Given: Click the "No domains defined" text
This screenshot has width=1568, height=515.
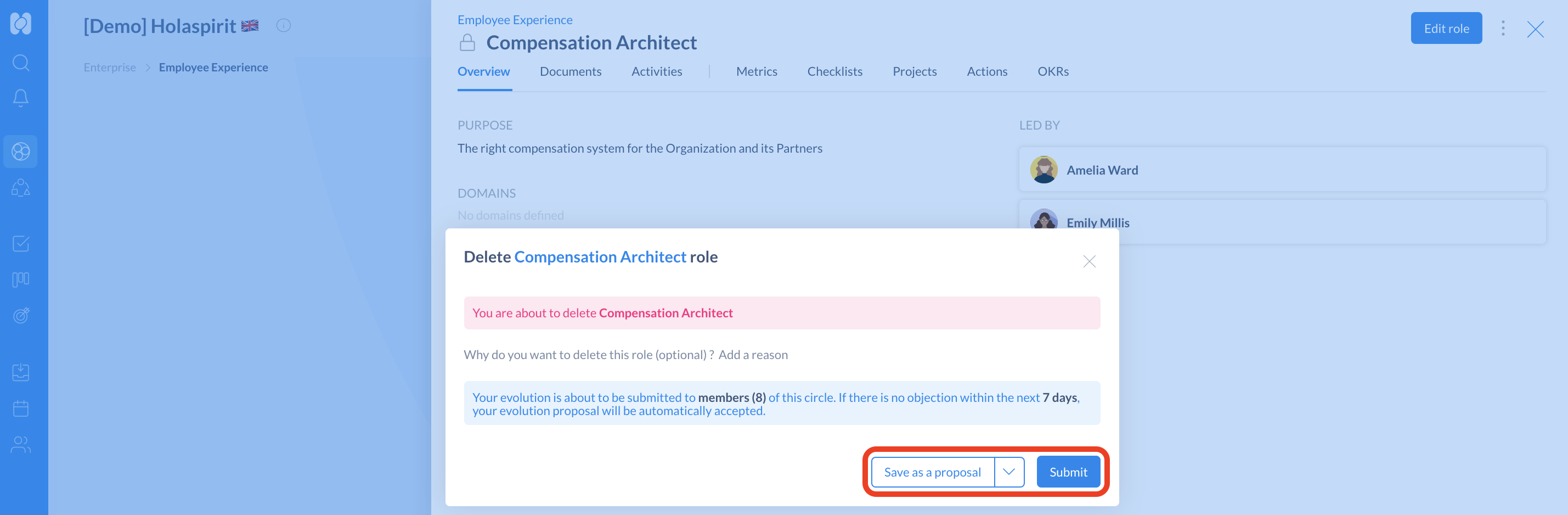Looking at the screenshot, I should click(x=510, y=215).
